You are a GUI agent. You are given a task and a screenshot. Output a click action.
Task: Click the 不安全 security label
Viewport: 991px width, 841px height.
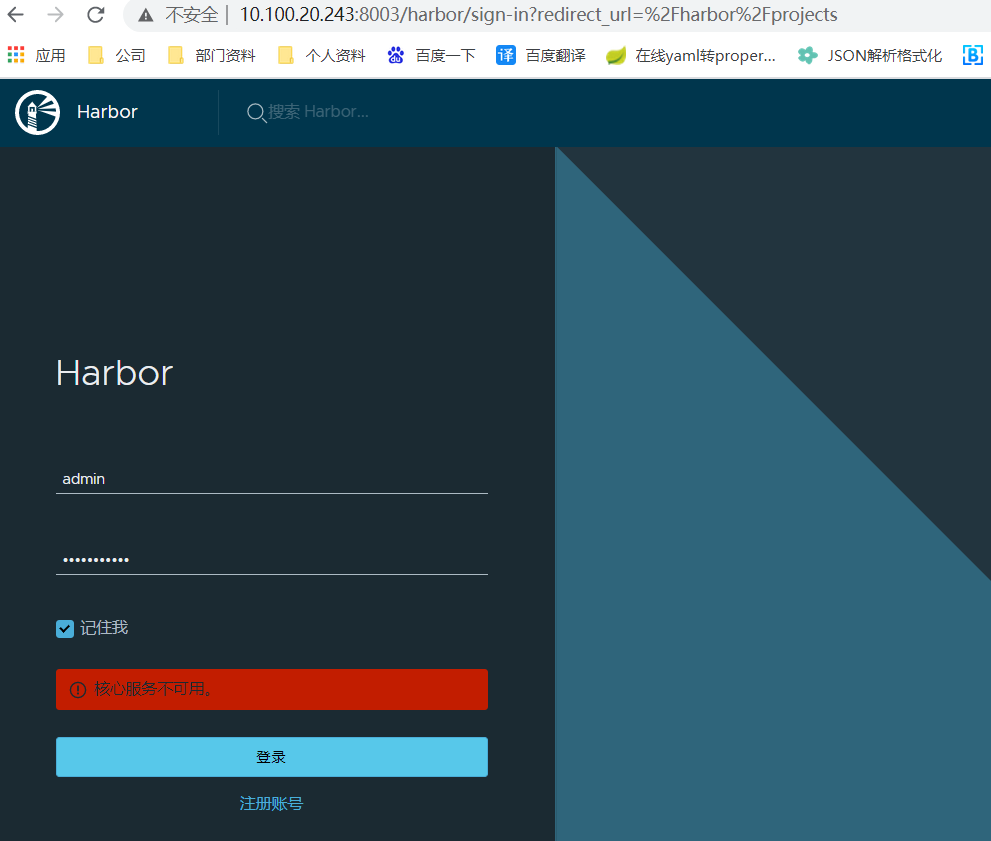pyautogui.click(x=192, y=15)
